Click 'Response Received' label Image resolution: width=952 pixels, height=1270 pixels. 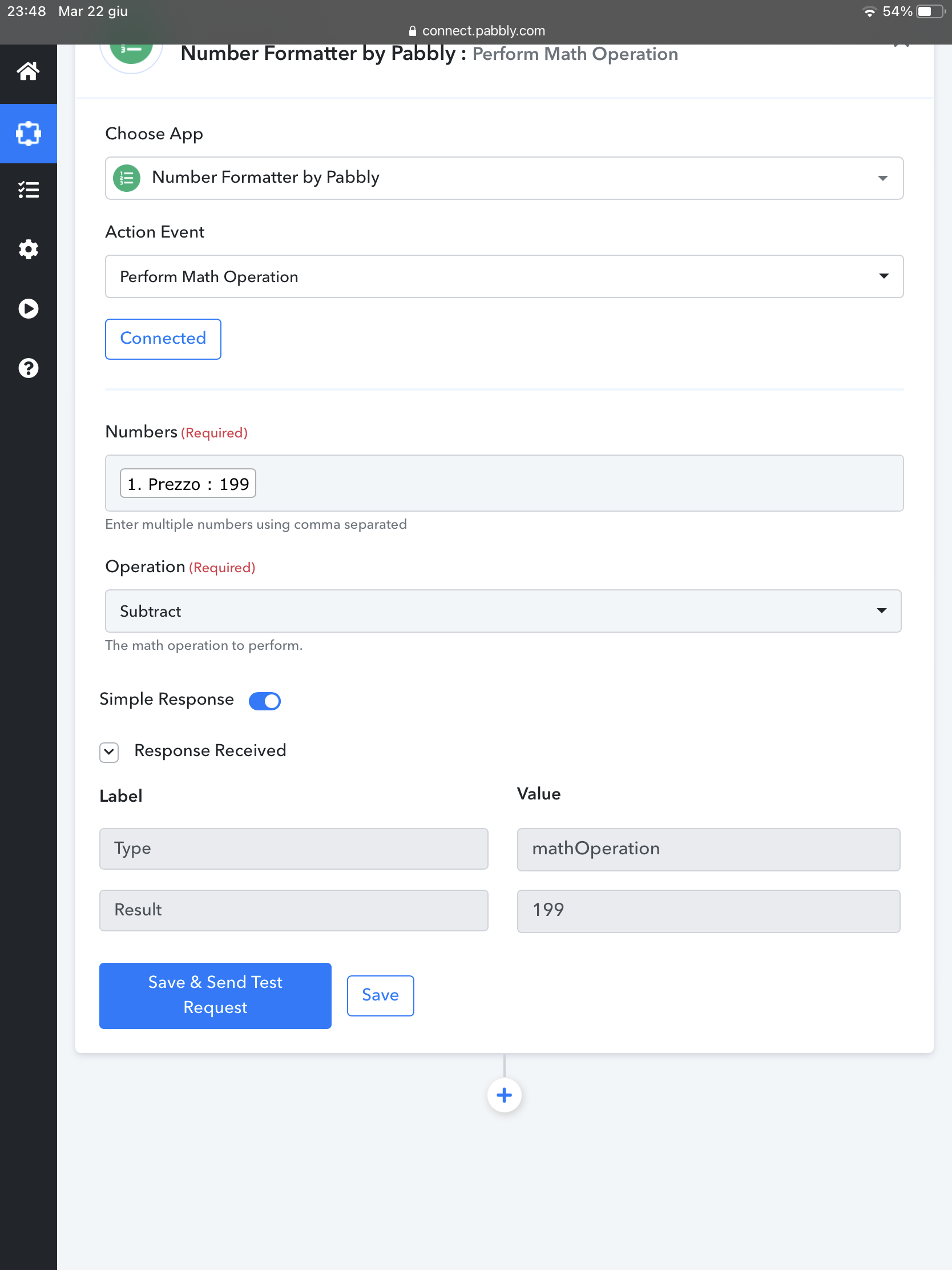[210, 750]
